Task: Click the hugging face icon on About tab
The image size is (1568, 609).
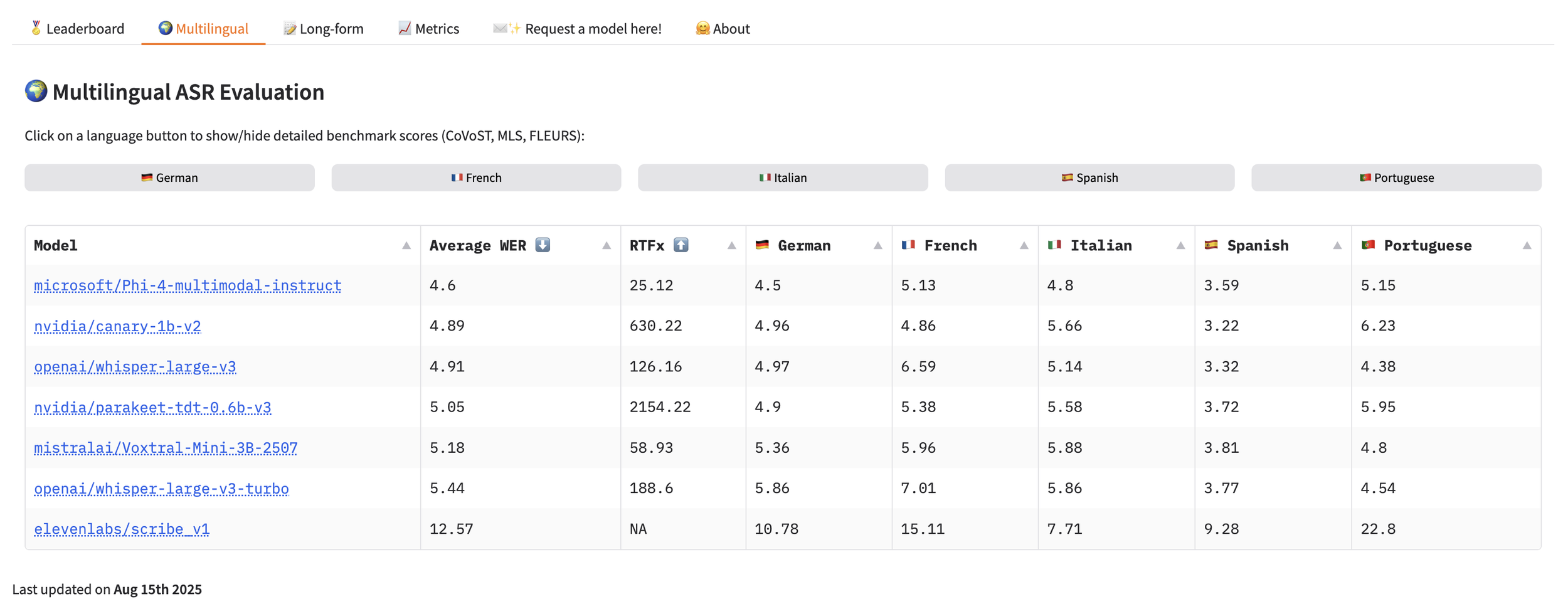Action: [x=702, y=28]
